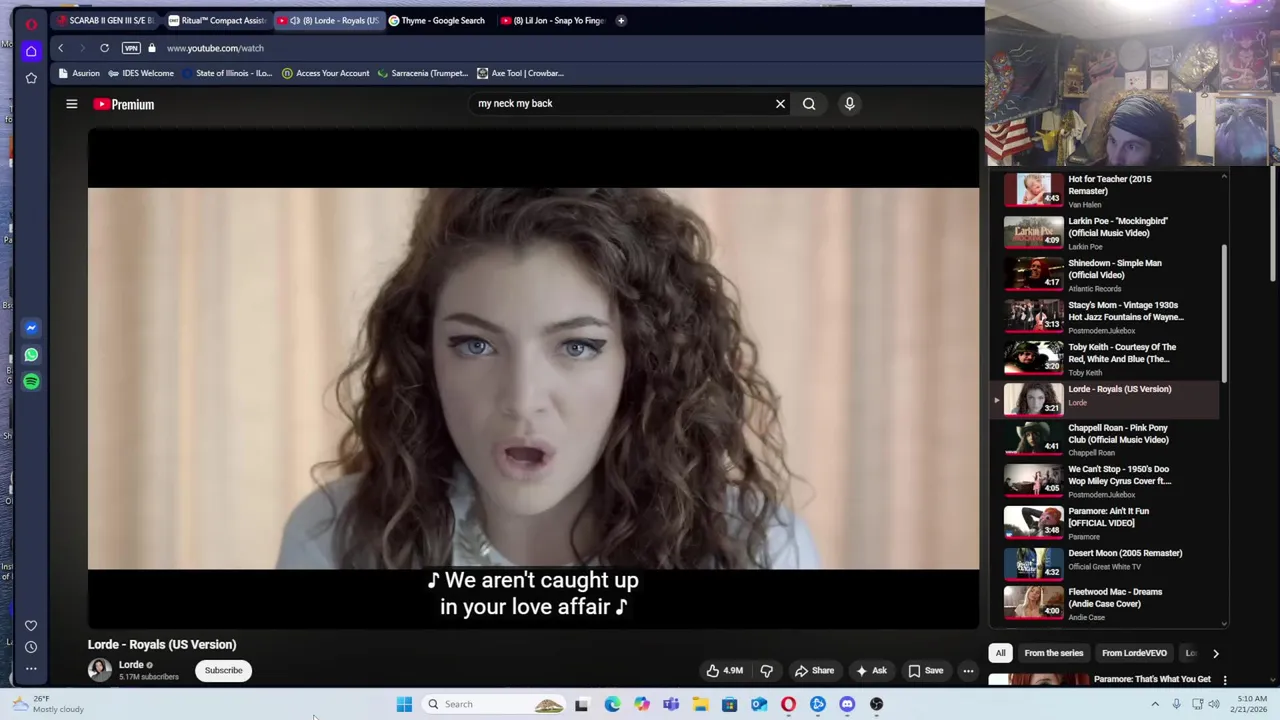
Task: Open the Opera menu logo
Action: point(31,23)
